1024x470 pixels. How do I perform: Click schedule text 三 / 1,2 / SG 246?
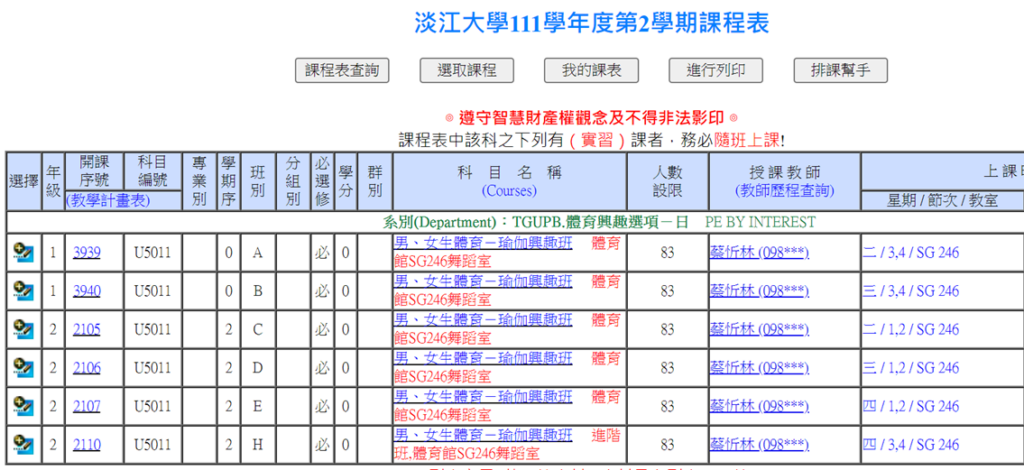pyautogui.click(x=911, y=368)
